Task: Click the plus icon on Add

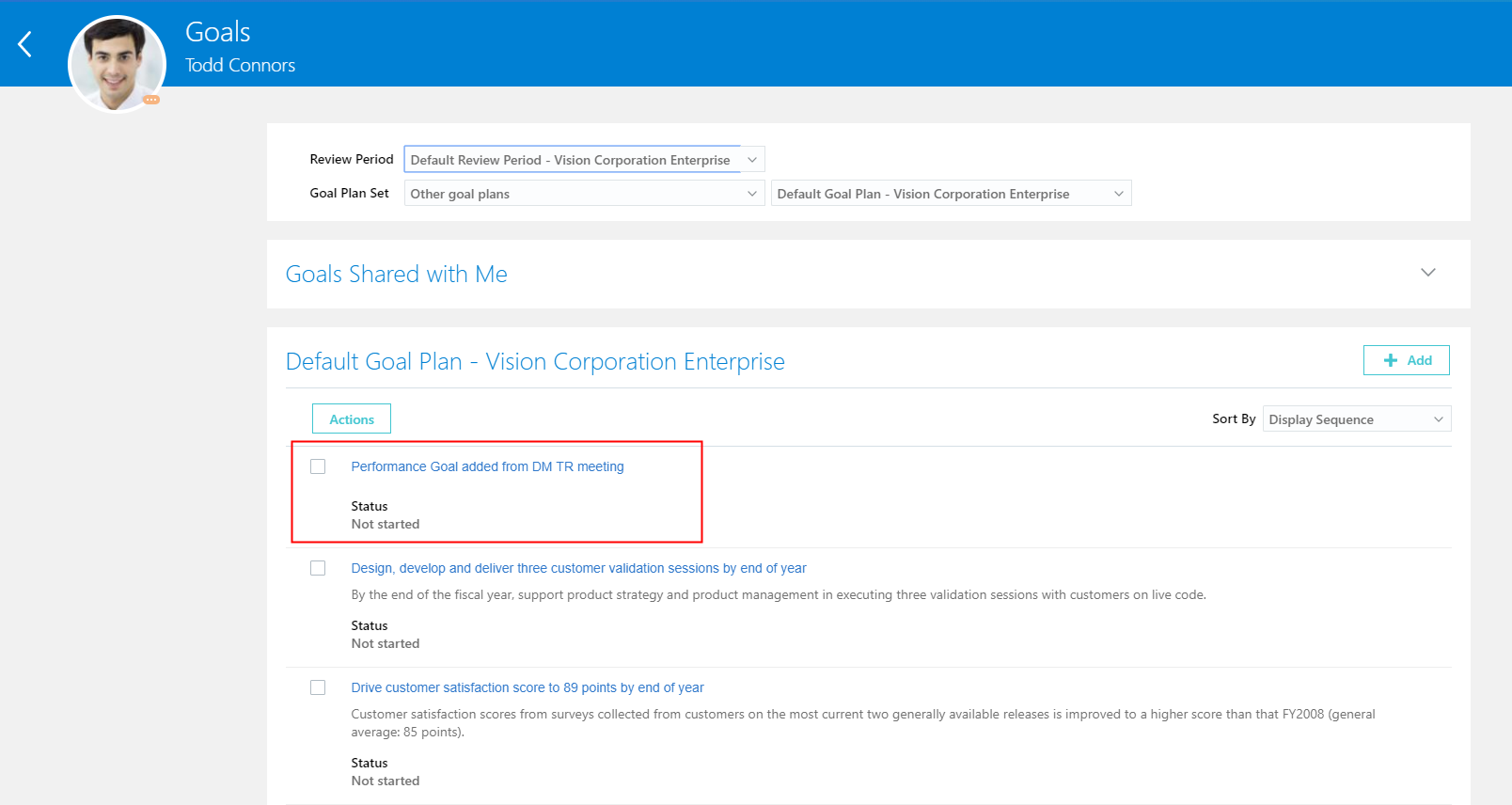Action: (1391, 360)
